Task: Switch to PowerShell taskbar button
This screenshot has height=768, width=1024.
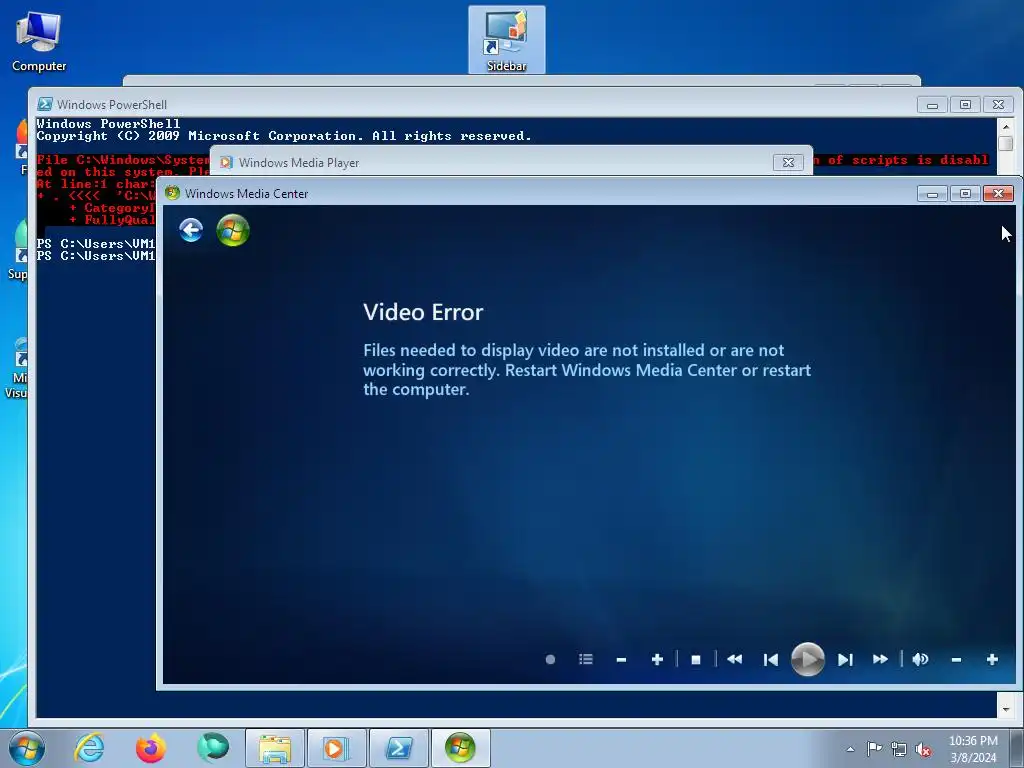Action: coord(399,748)
